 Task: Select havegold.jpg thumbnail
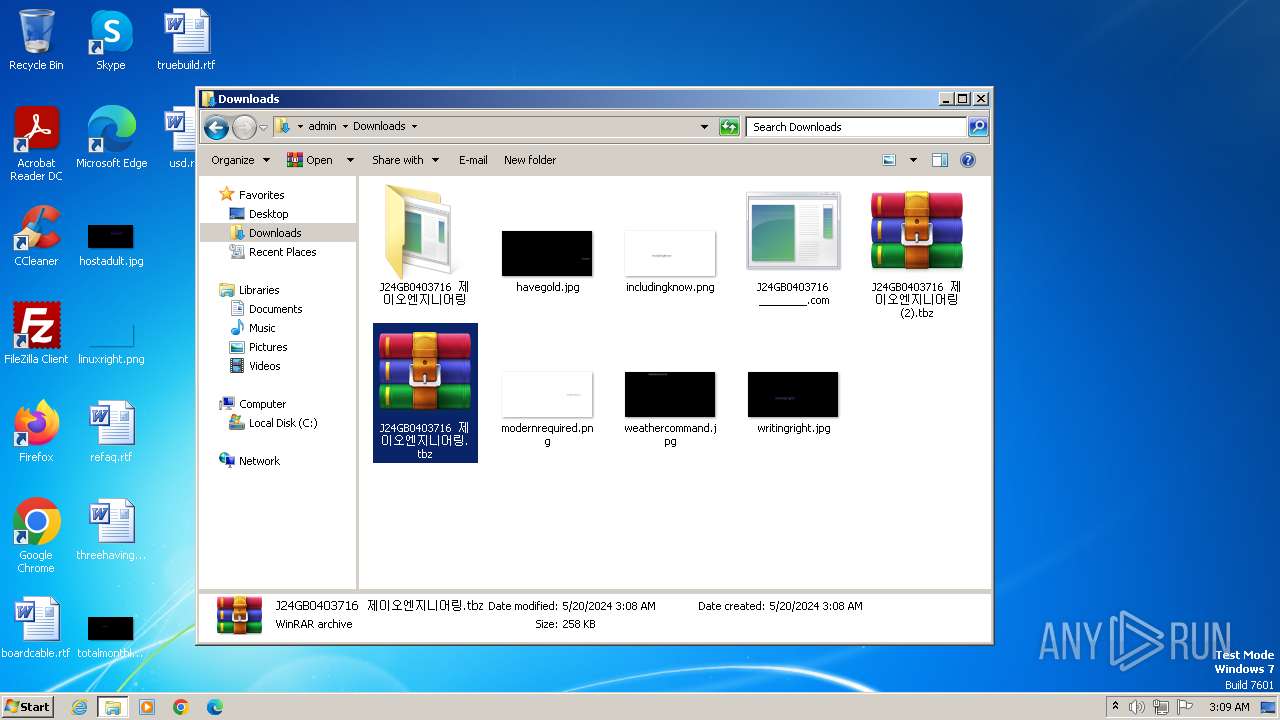pos(547,261)
